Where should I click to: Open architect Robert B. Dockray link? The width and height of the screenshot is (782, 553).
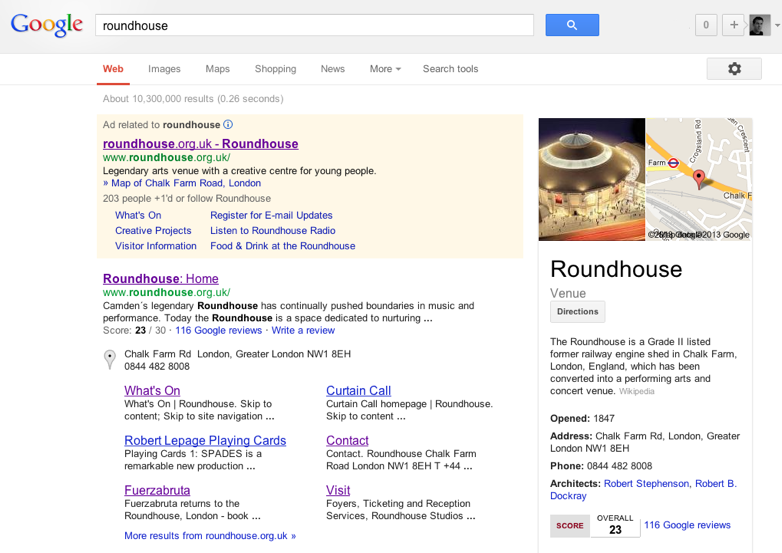(x=643, y=490)
